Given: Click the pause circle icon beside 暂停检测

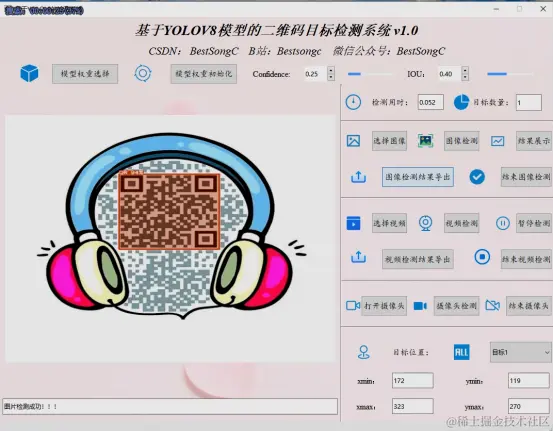Looking at the screenshot, I should click(x=502, y=223).
